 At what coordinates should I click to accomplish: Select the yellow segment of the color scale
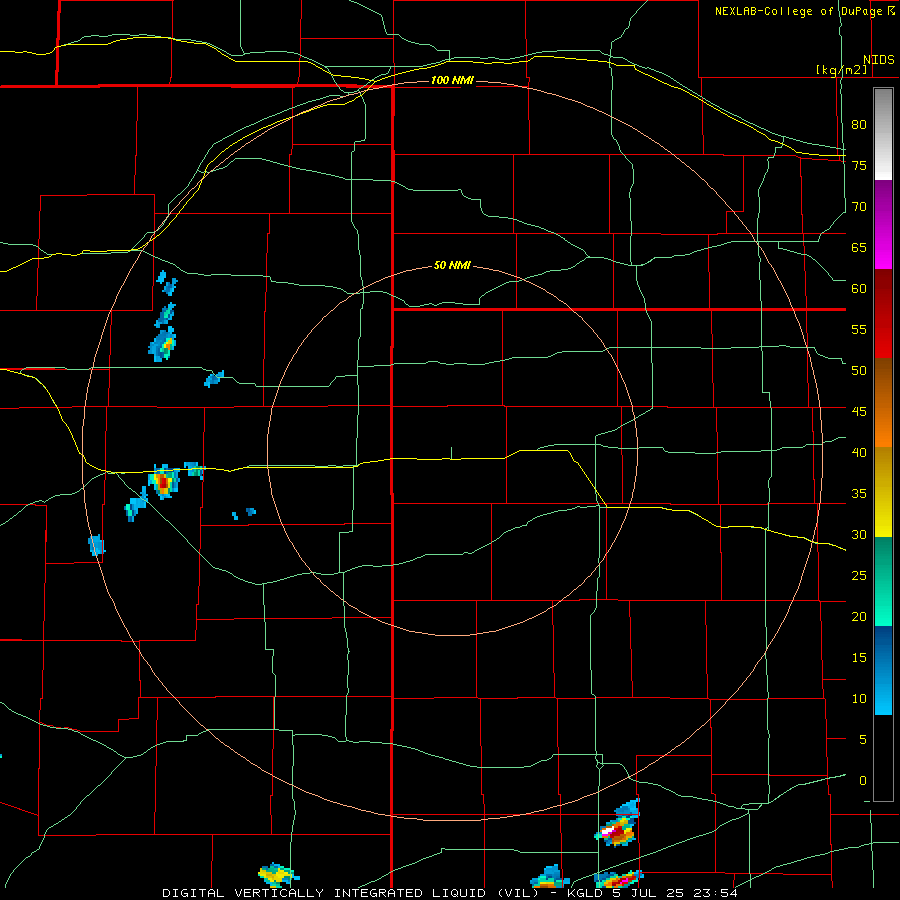pyautogui.click(x=883, y=492)
